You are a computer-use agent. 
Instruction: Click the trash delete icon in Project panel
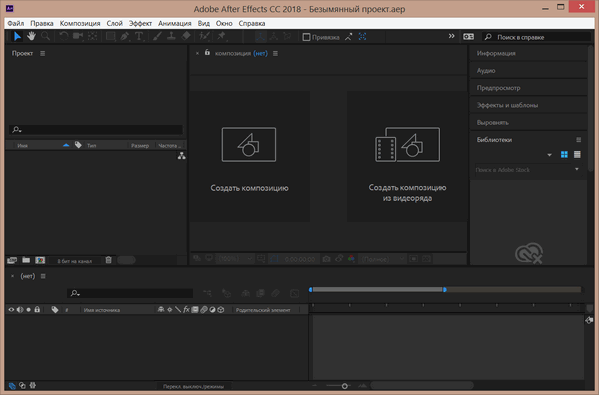coord(108,260)
